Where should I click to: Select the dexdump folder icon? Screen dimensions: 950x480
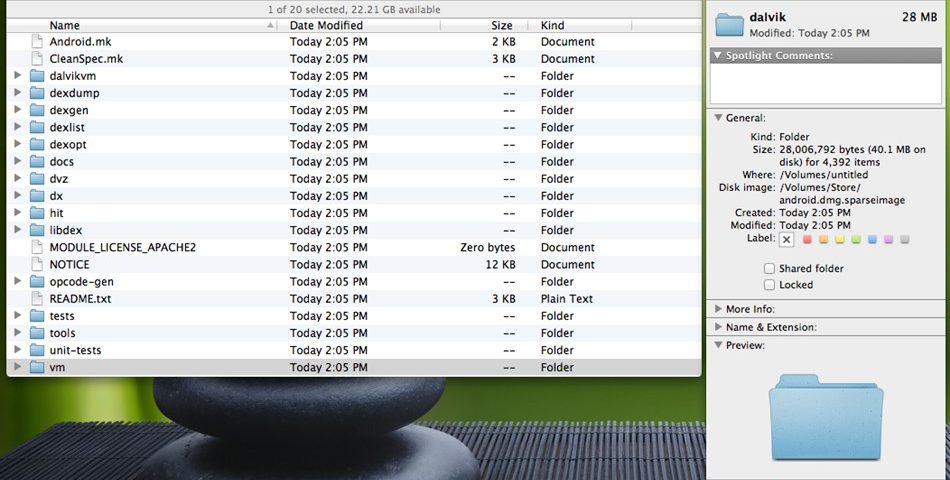38,93
